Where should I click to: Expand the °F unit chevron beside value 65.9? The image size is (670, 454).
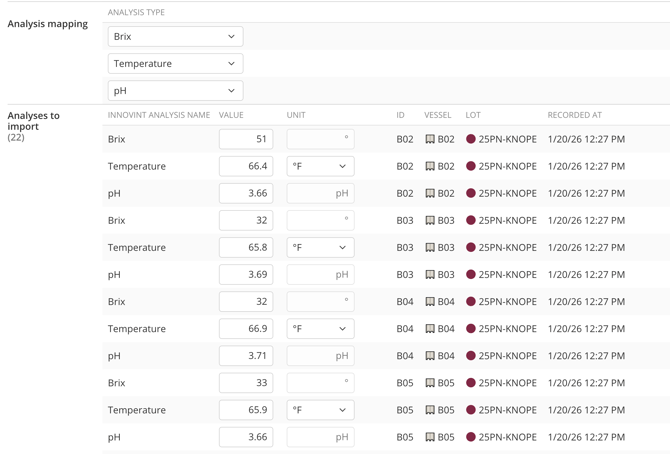[342, 410]
